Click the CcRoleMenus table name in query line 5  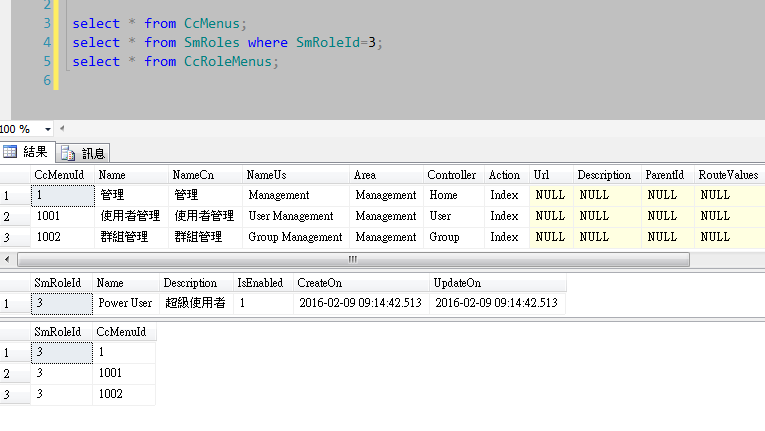pyautogui.click(x=227, y=62)
